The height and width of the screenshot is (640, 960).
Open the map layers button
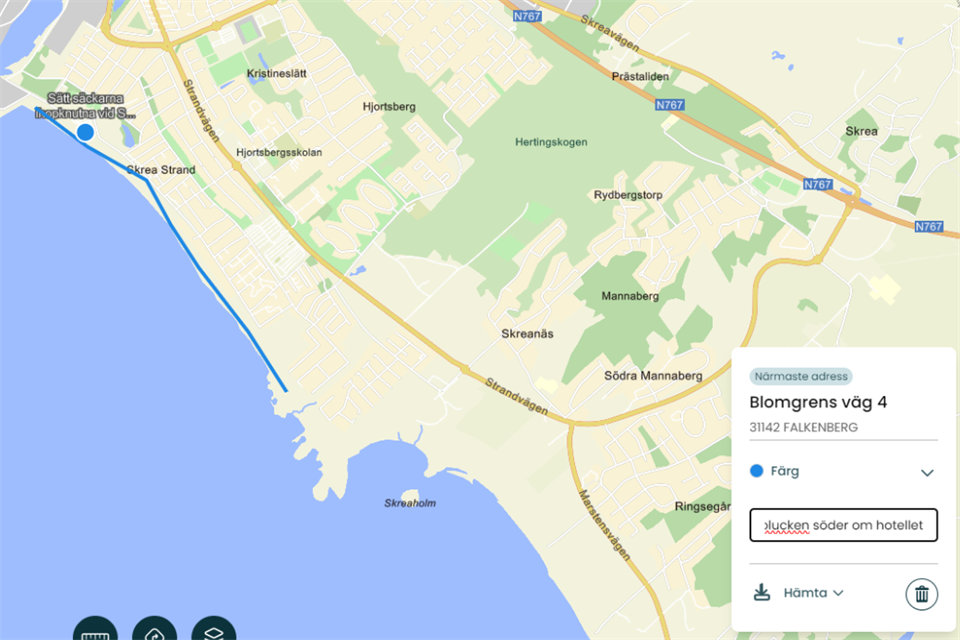pyautogui.click(x=214, y=631)
